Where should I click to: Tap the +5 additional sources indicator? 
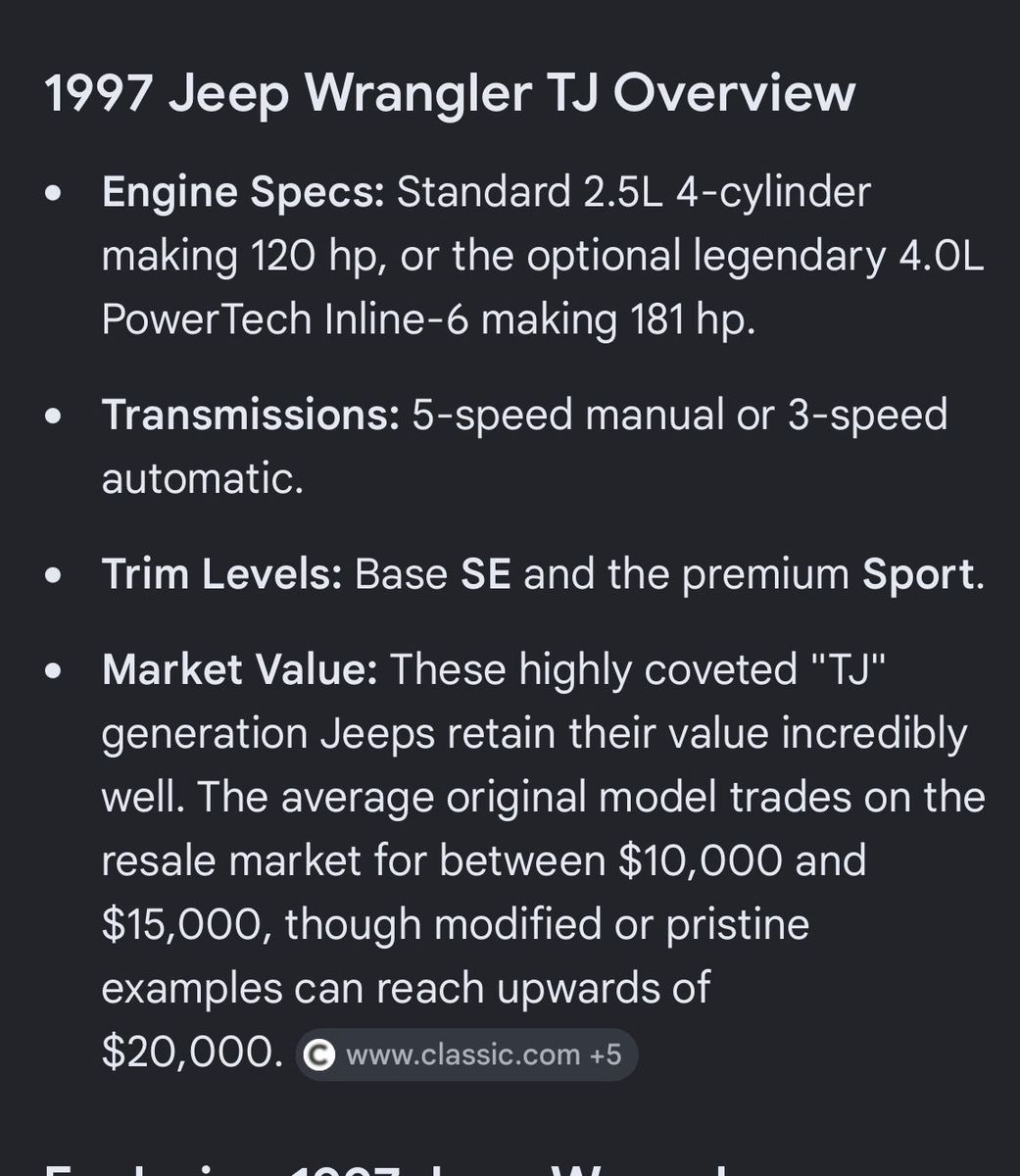605,1054
